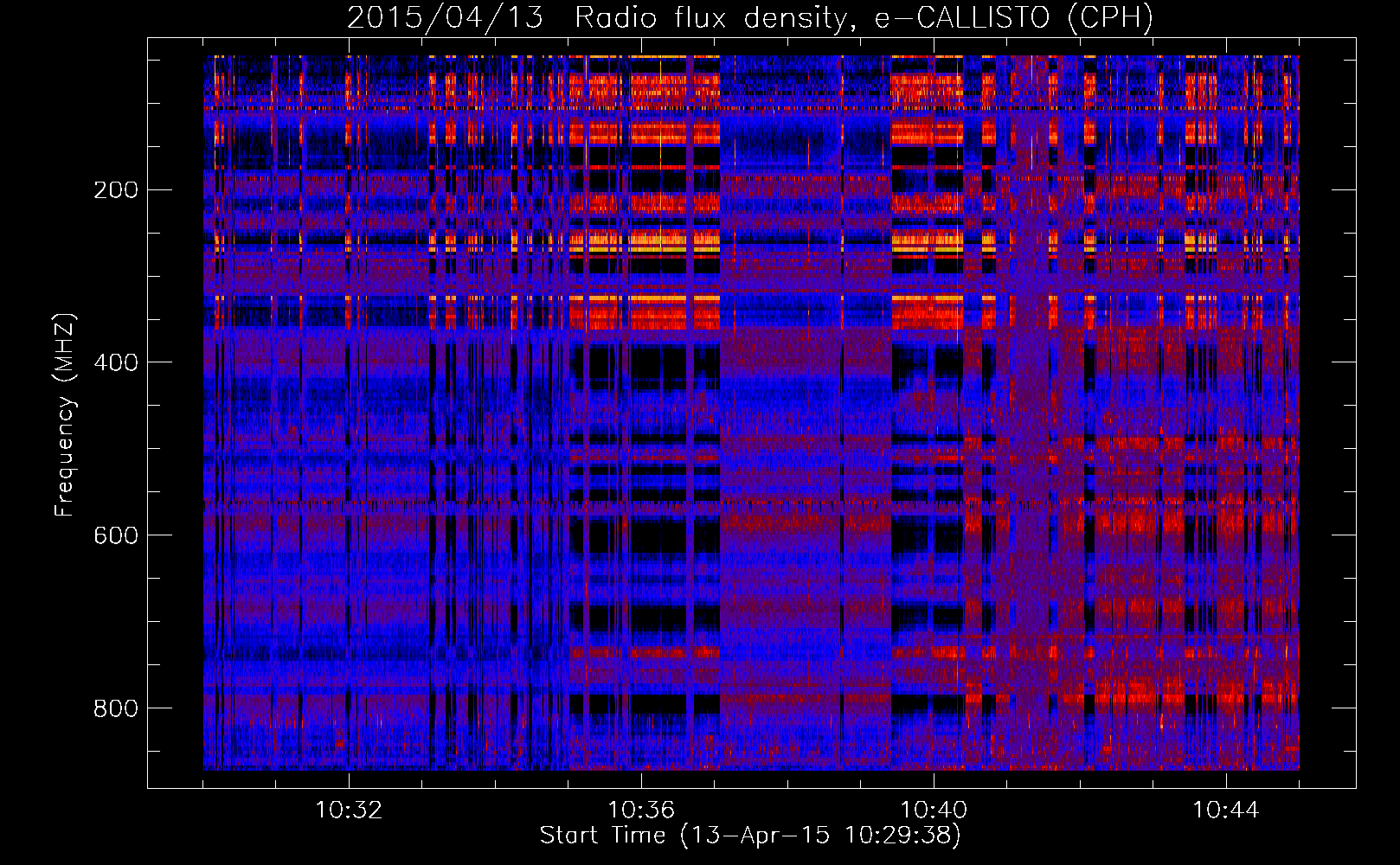This screenshot has width=1400, height=865.
Task: Click the 800 frequency tick label
Action: (116, 708)
